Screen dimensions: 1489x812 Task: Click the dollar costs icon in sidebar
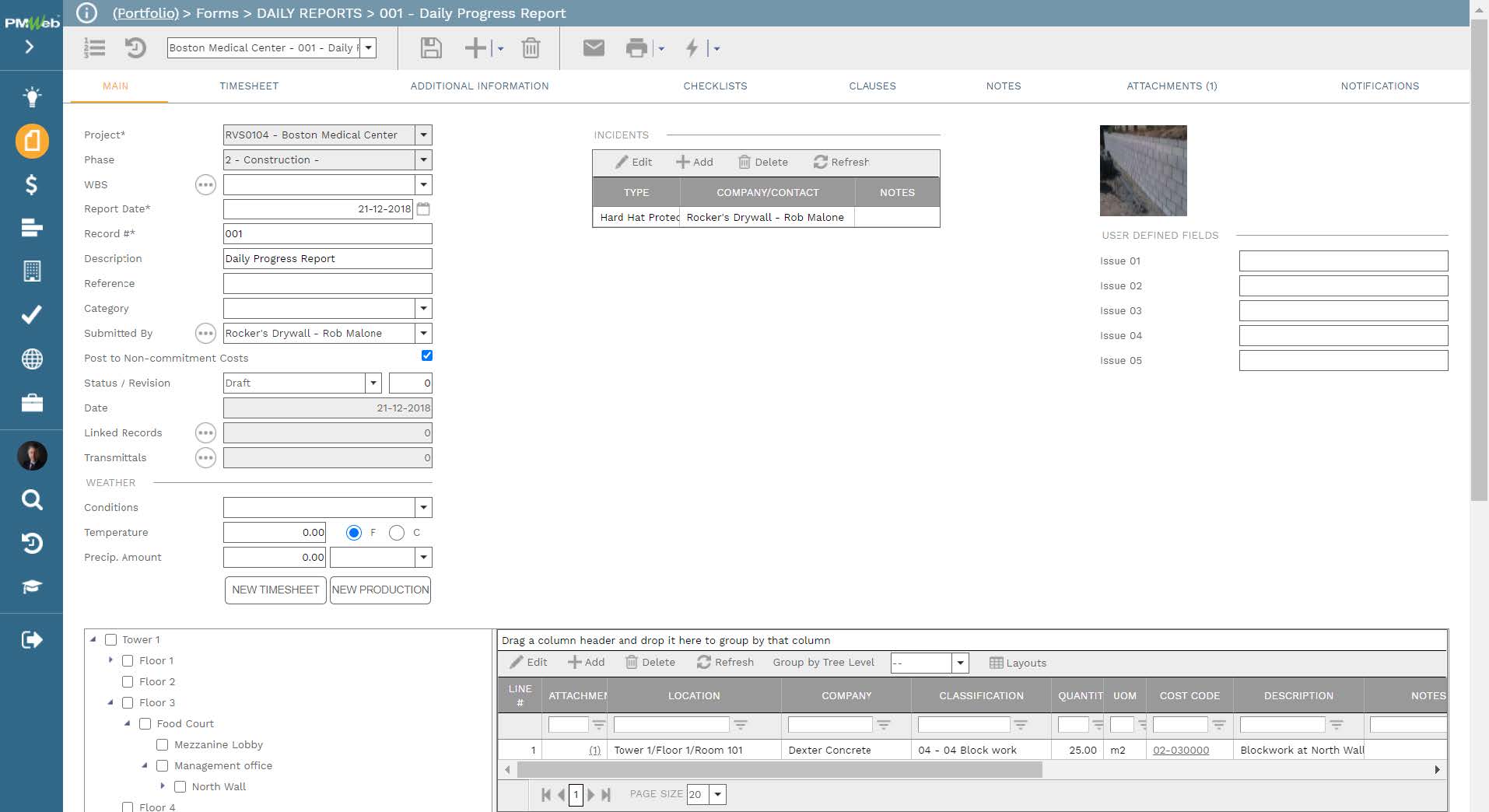(31, 184)
